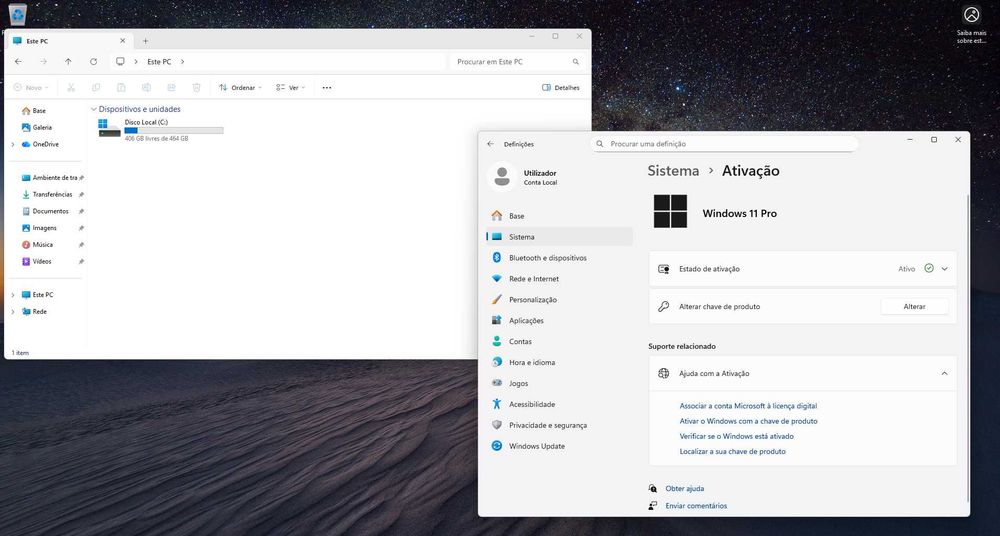
Task: Open Documentos quick access folder
Action: coord(48,211)
